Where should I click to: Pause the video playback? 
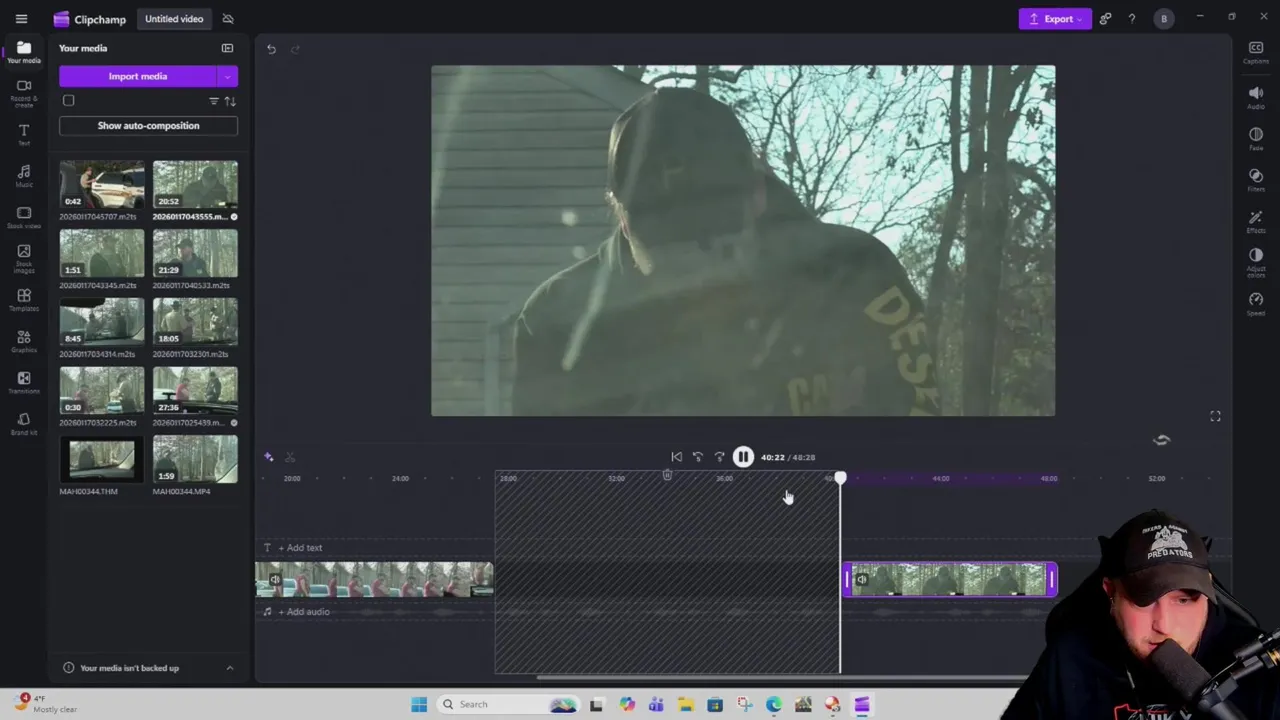(743, 457)
